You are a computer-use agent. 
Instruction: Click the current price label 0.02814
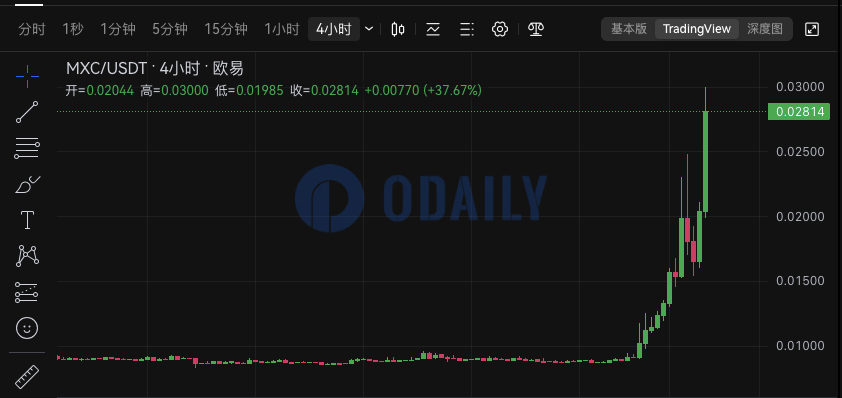(799, 112)
